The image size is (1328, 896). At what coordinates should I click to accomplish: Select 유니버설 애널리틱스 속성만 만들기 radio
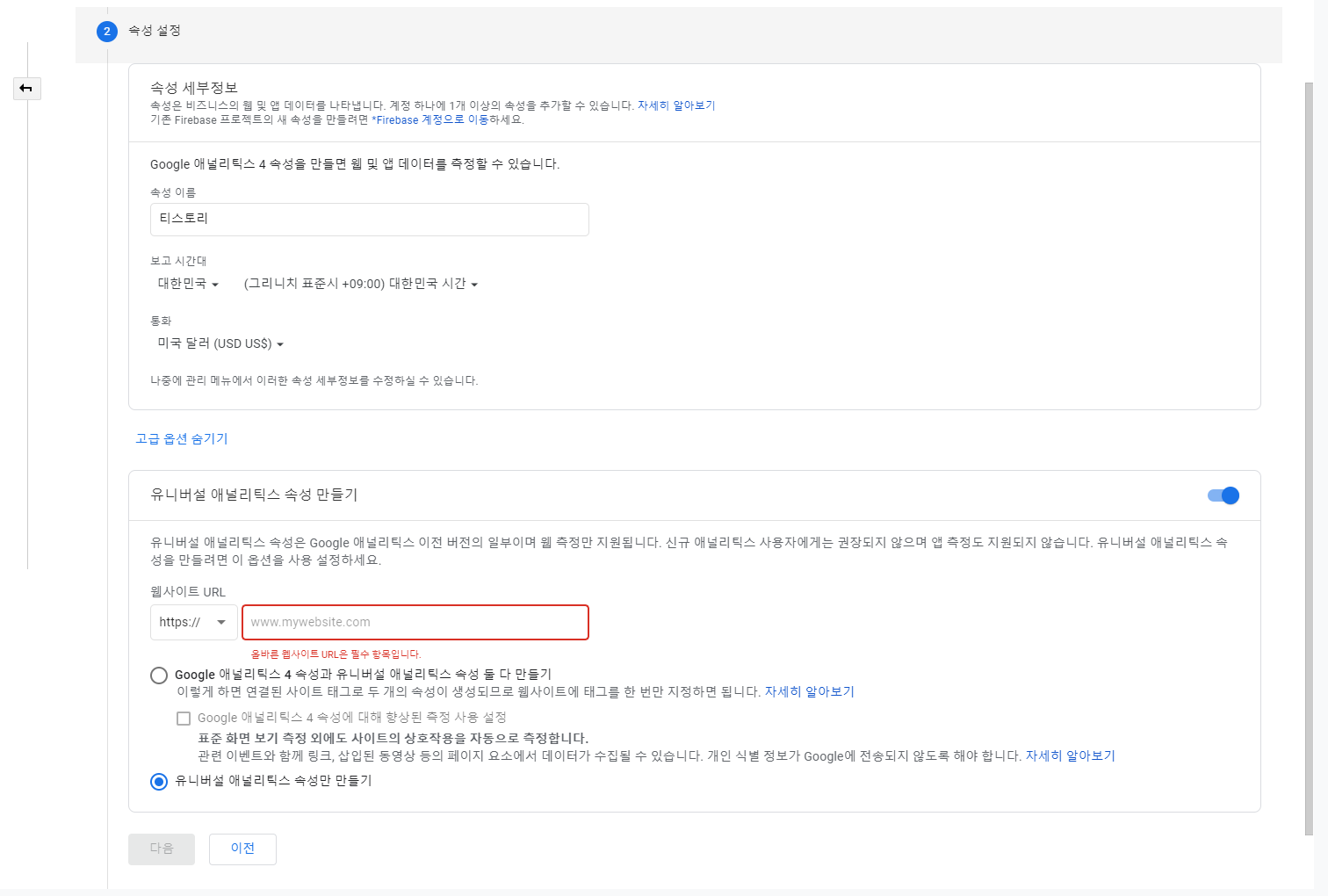(x=159, y=782)
